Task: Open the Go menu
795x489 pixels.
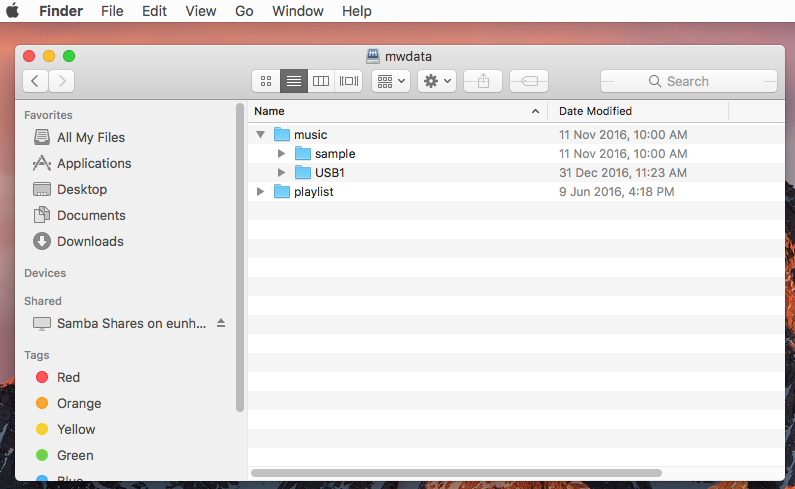Action: [244, 11]
